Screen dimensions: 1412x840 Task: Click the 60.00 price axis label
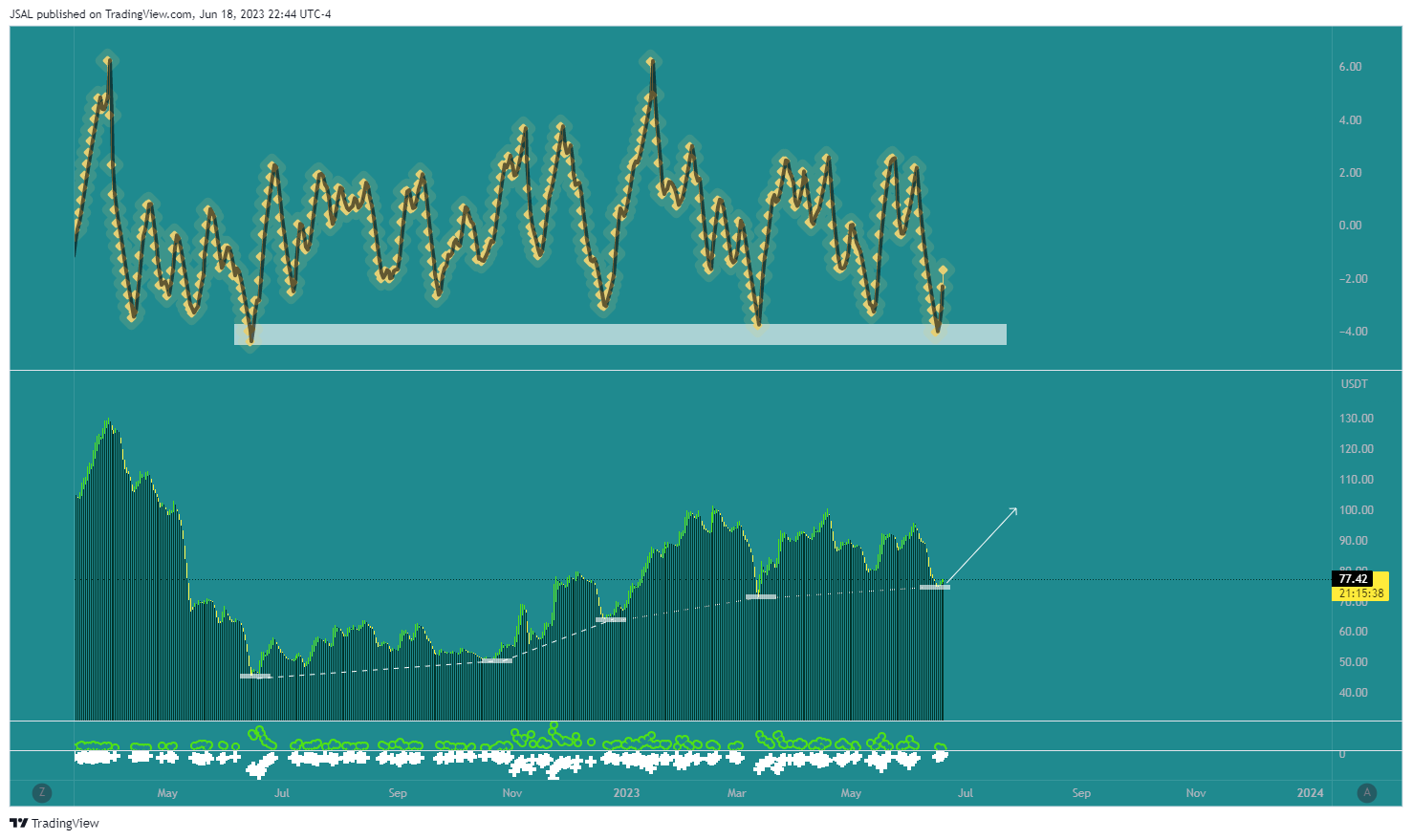[1354, 632]
